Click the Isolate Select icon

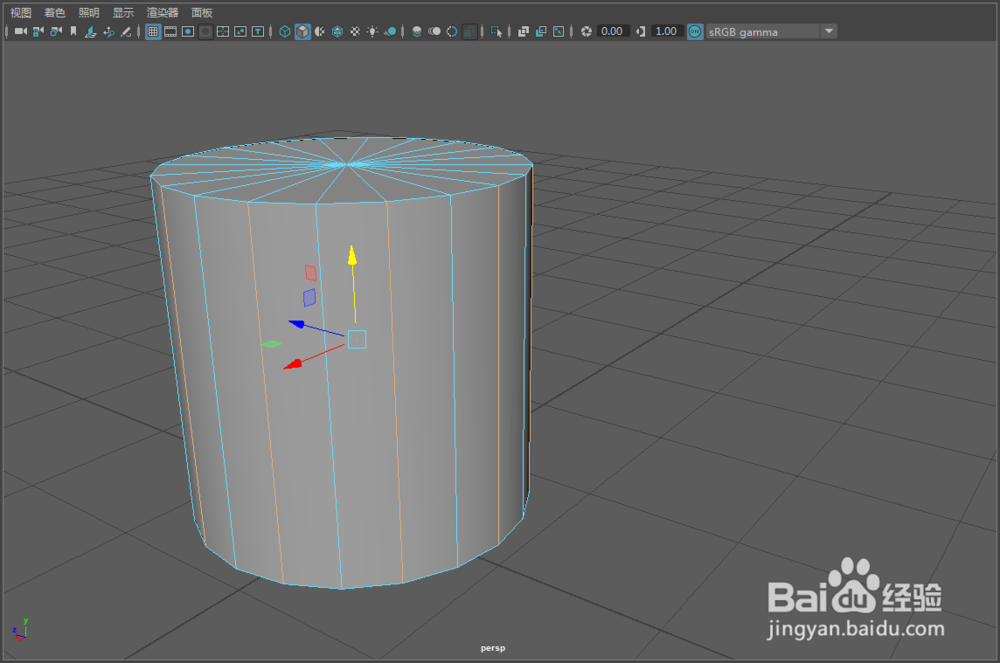[496, 31]
